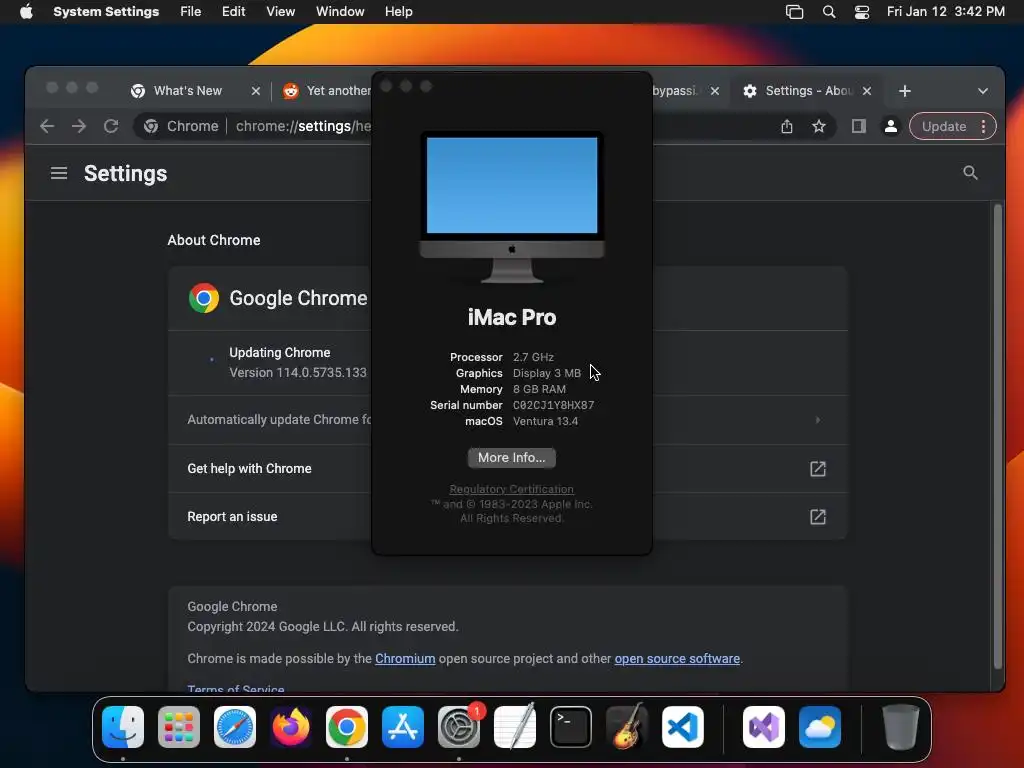Go forward in Chrome
The height and width of the screenshot is (768, 1024).
(x=79, y=126)
